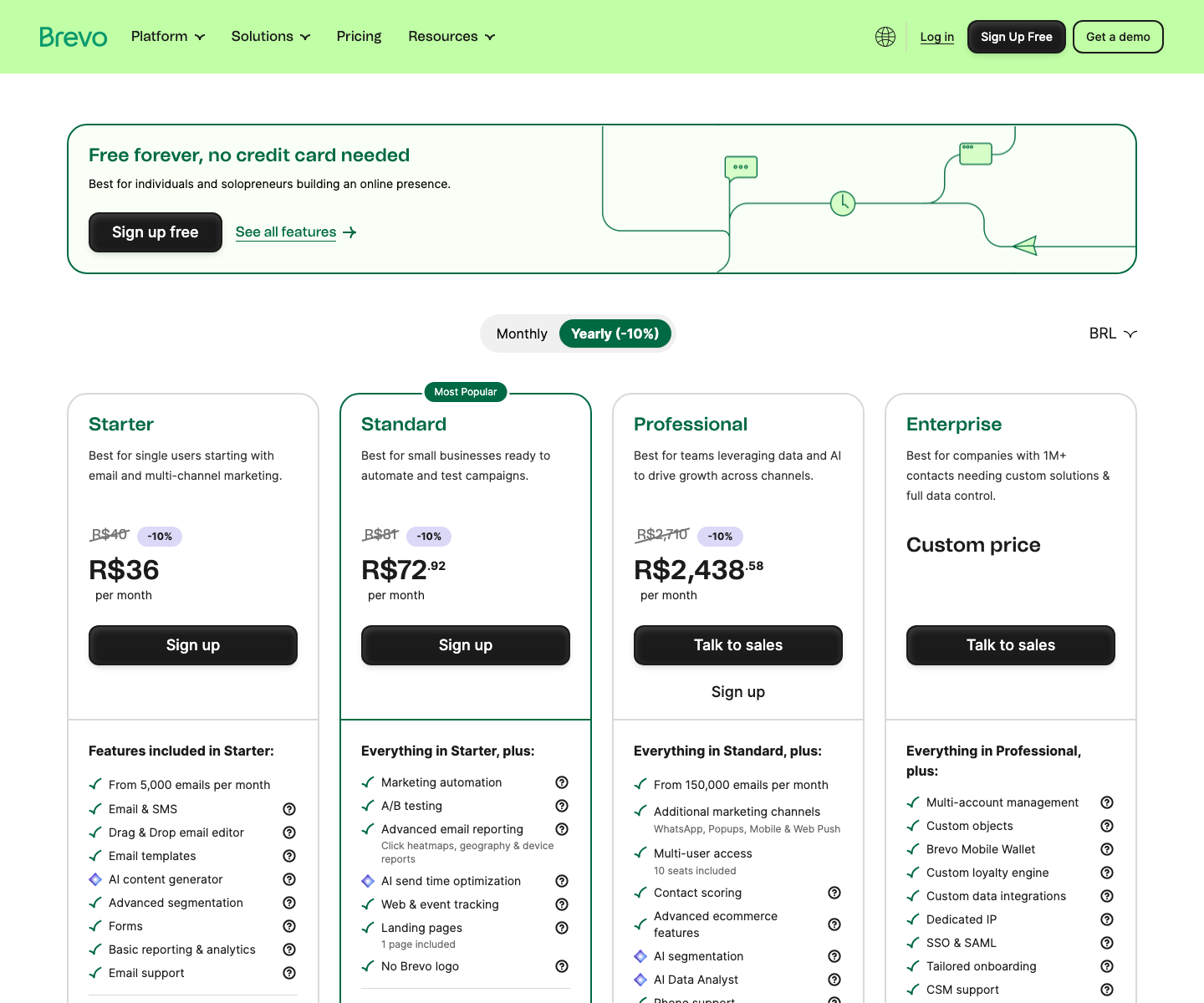Click the Log in link

[x=937, y=37]
